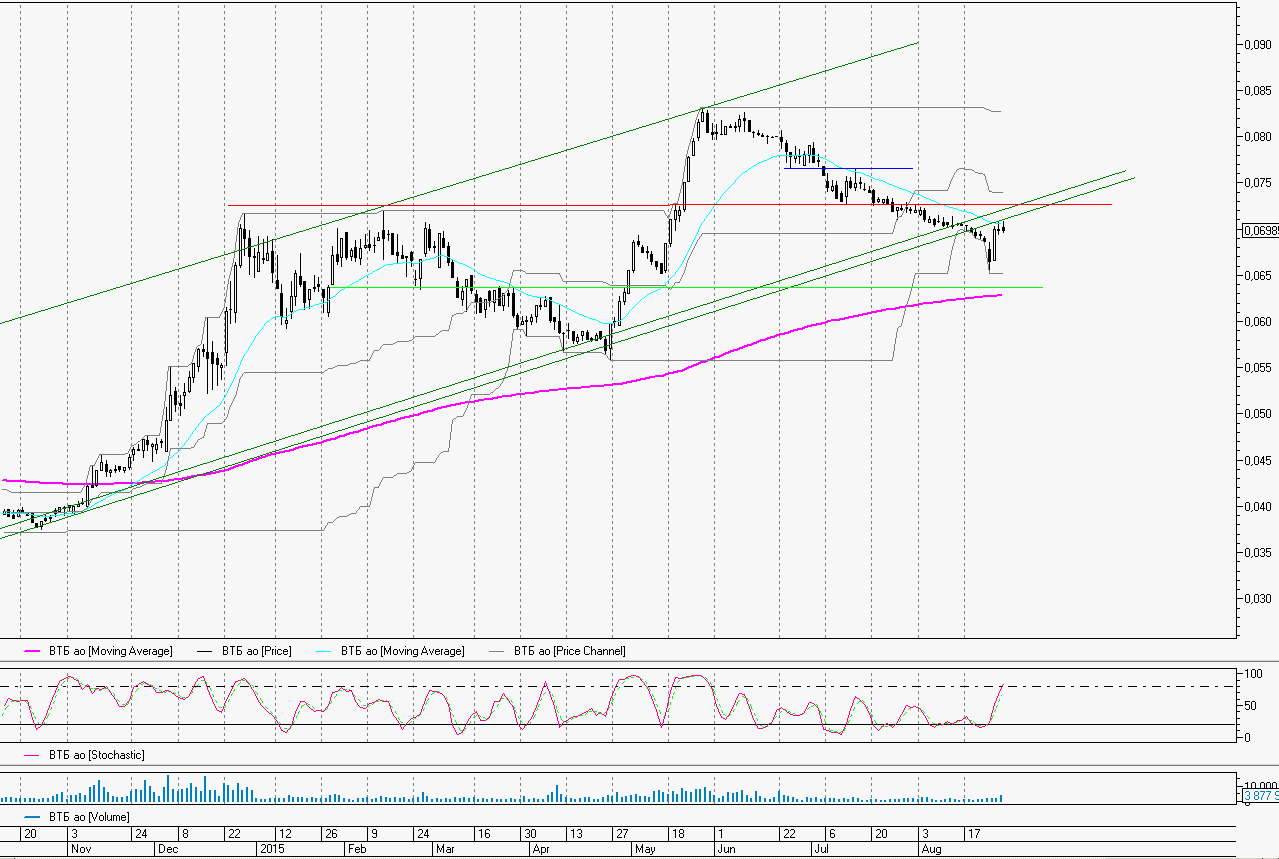The width and height of the screenshot is (1279, 859).
Task: Click the gray Moving Average legend entry
Action: coord(402,652)
